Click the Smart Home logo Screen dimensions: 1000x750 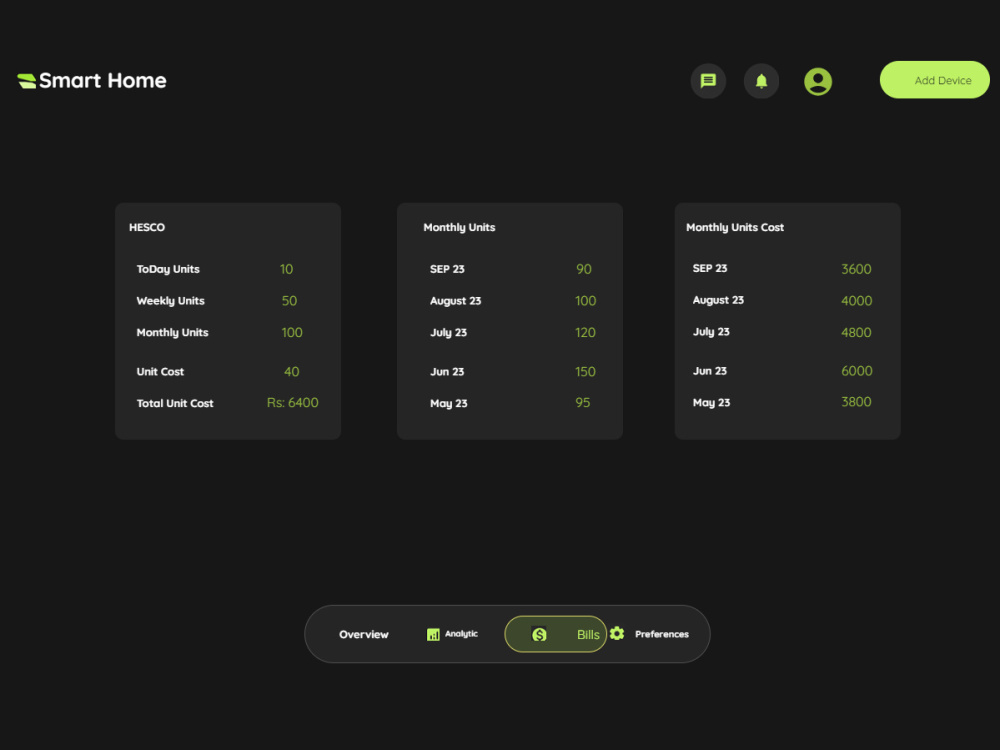coord(92,80)
